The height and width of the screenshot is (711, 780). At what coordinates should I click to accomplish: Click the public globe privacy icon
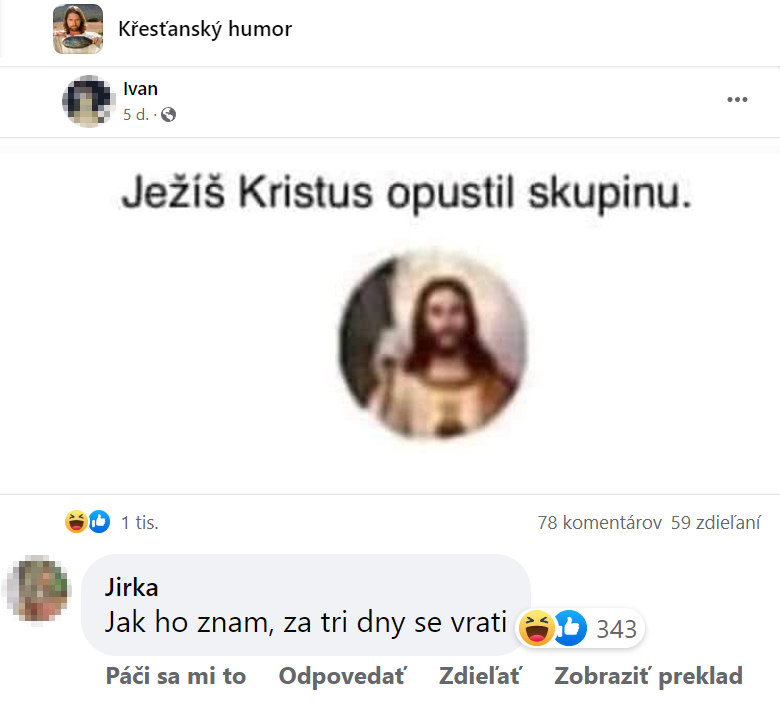(168, 115)
